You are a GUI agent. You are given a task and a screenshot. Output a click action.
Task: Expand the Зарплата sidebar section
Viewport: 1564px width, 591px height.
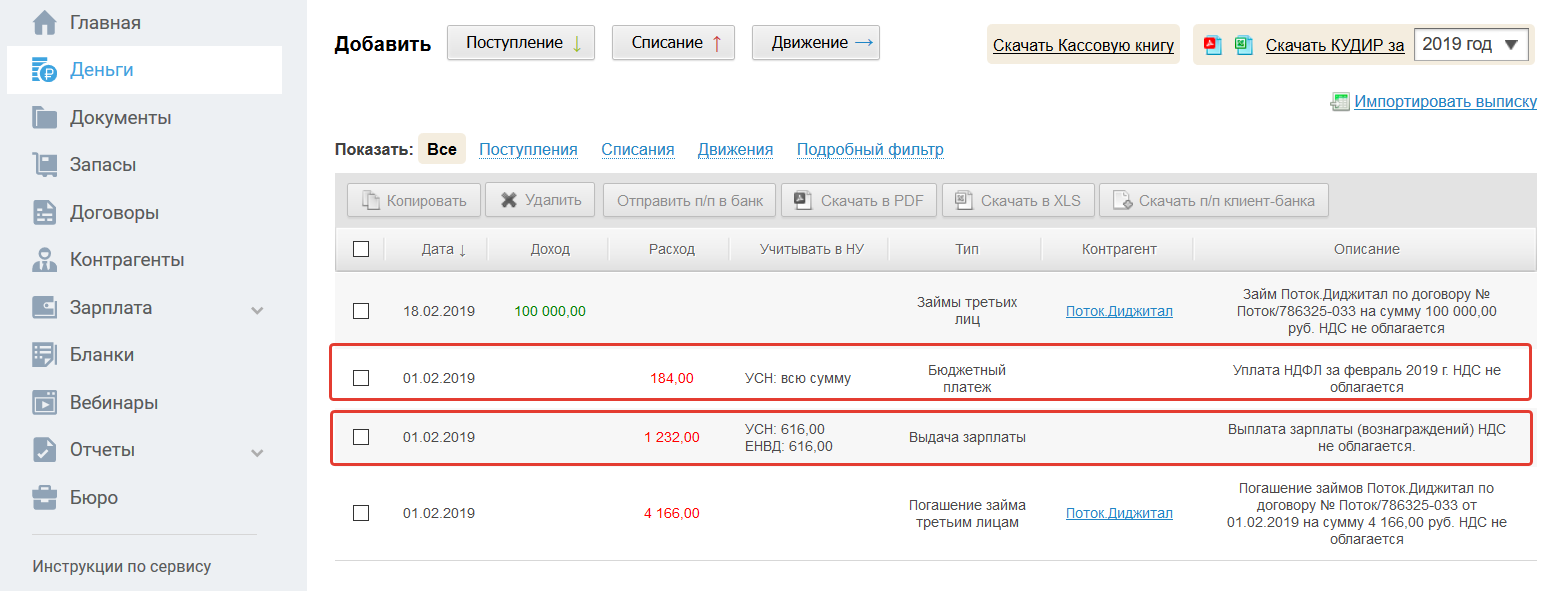257,309
